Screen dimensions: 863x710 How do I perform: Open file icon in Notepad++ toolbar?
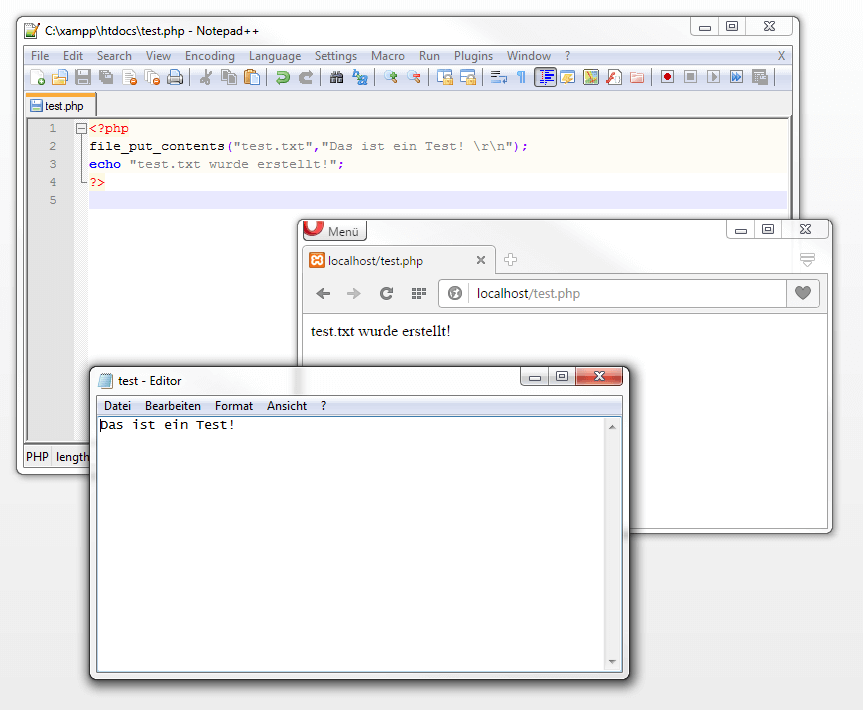pos(60,77)
